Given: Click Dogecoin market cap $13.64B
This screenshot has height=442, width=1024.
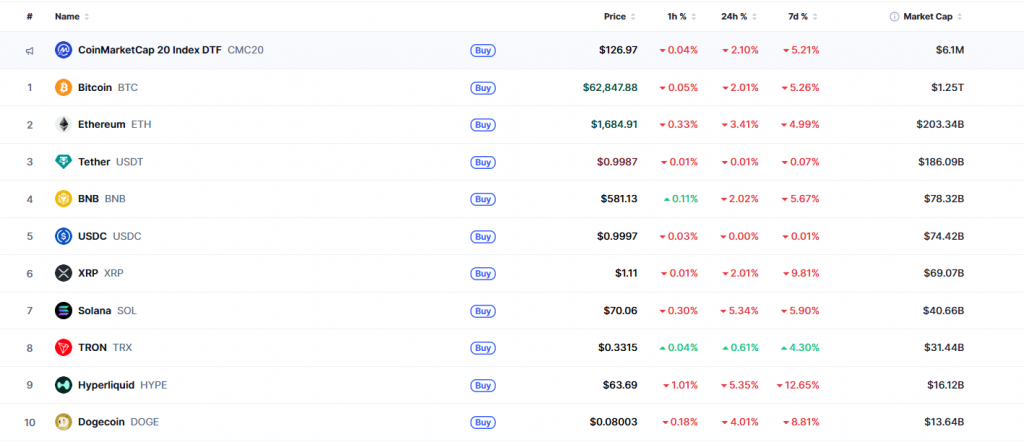Looking at the screenshot, I should (944, 422).
